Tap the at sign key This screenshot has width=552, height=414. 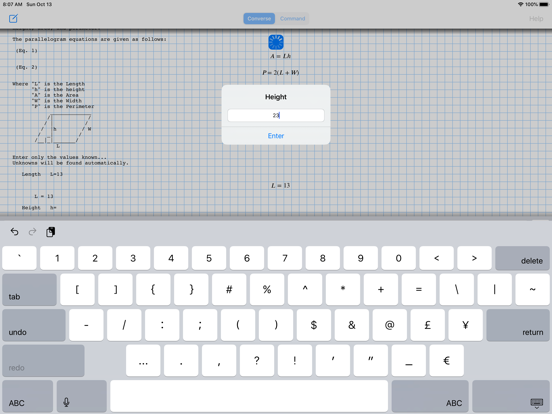tap(389, 325)
